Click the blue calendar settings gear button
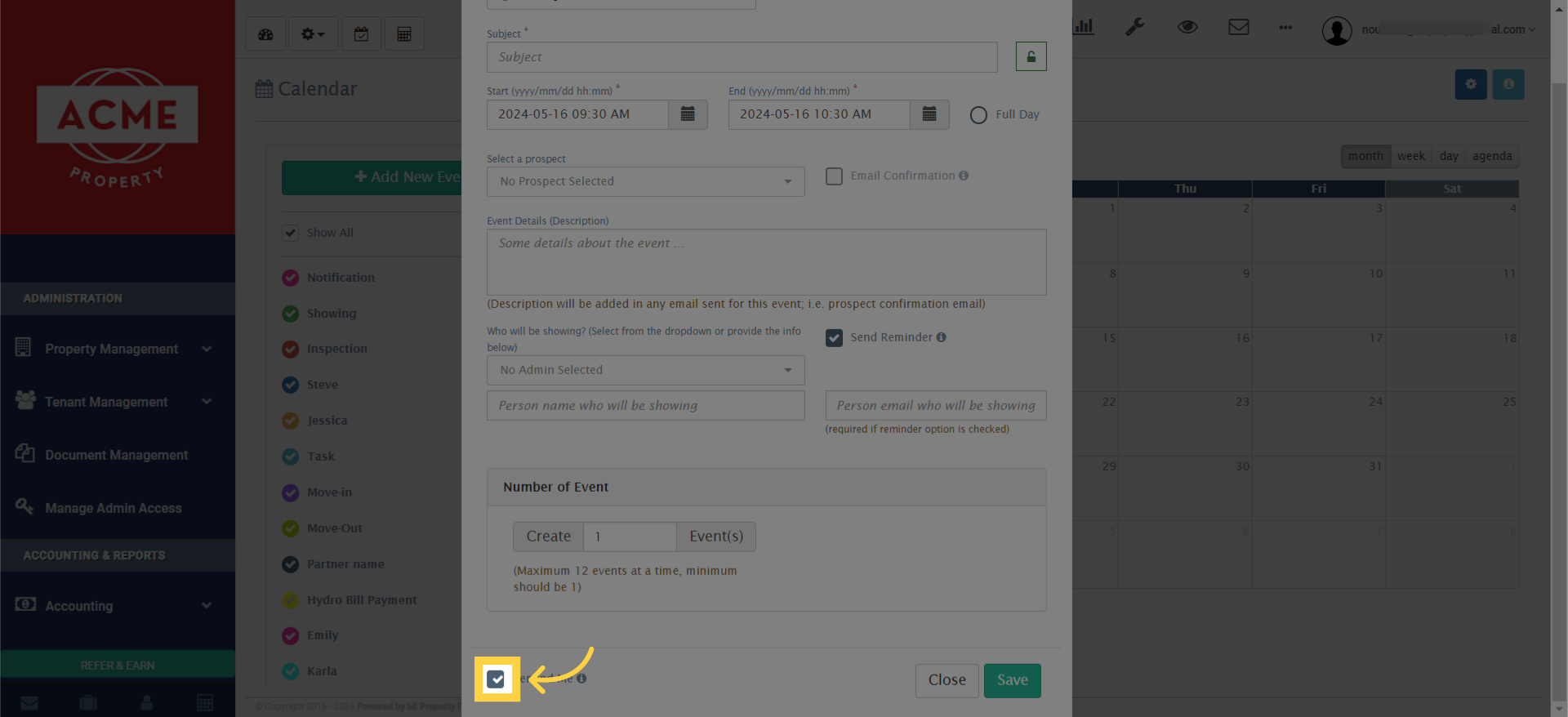The width and height of the screenshot is (1568, 717). point(1471,84)
